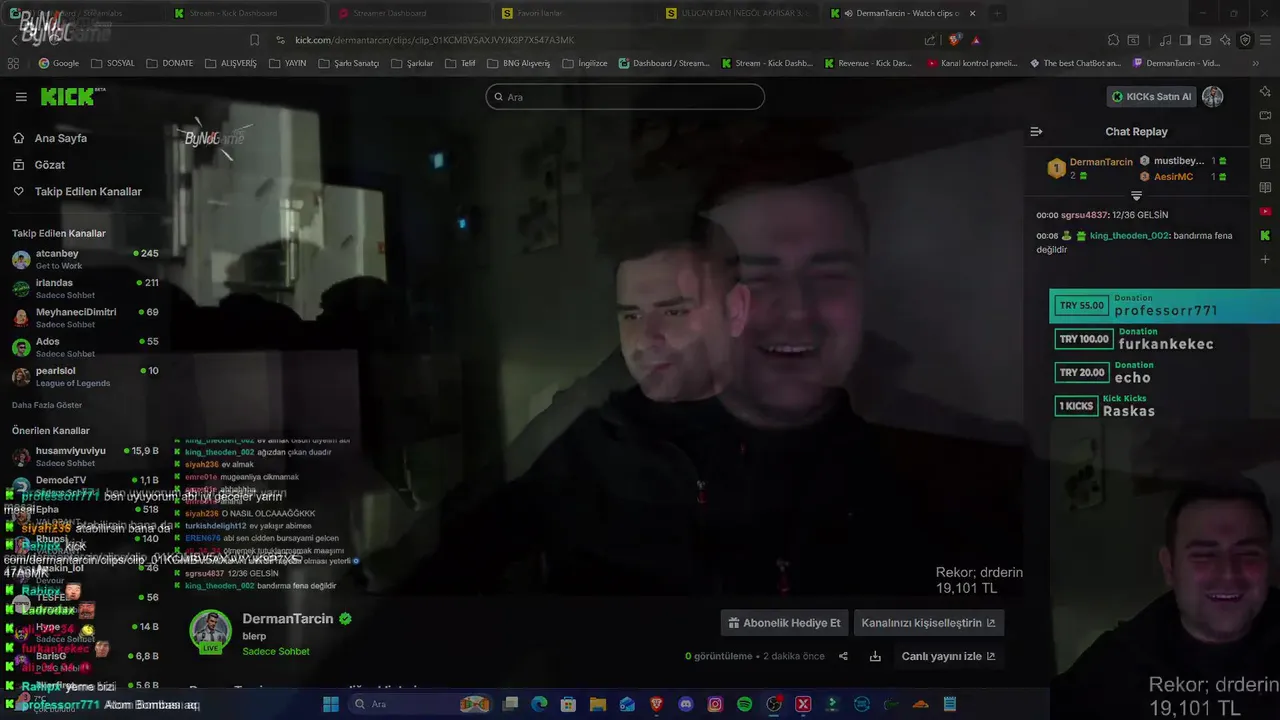Click king_theoden_002 in Chat Replay

click(1129, 236)
